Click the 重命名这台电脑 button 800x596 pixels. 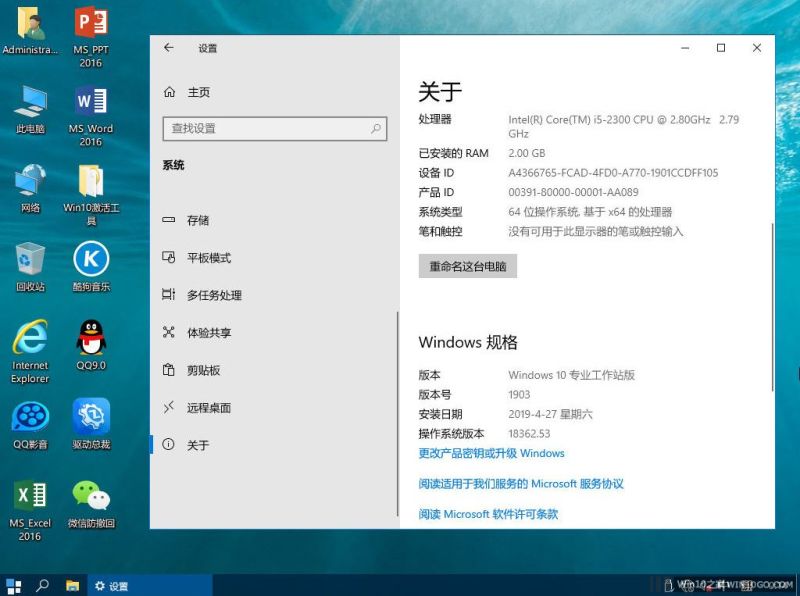tap(467, 267)
